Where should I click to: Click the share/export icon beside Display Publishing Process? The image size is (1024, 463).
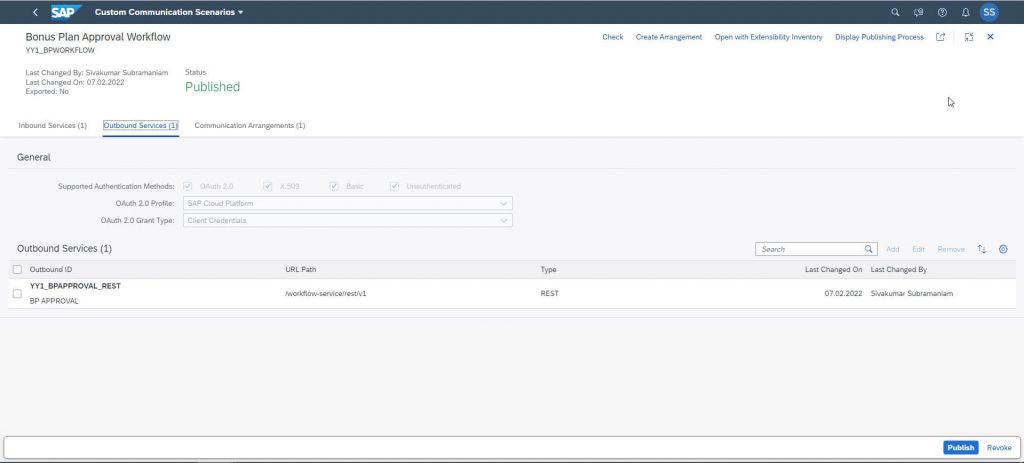pyautogui.click(x=940, y=37)
